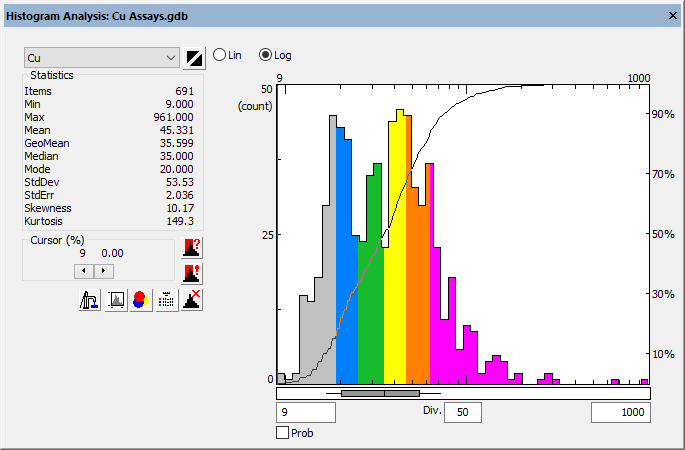Click the grey box in the box-plot bar
Image resolution: width=685 pixels, height=450 pixels.
point(380,394)
